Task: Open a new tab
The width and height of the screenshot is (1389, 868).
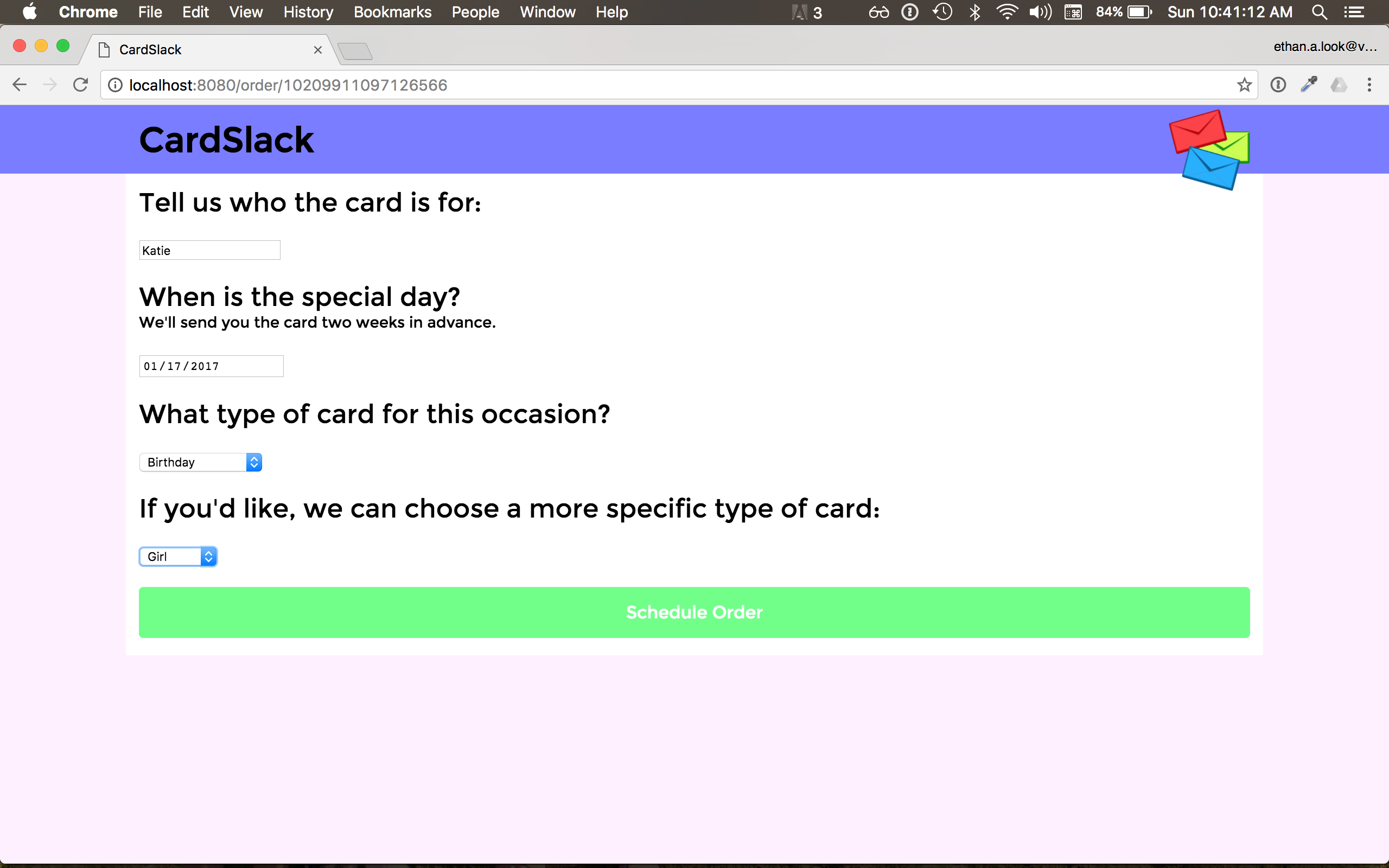Action: pos(355,51)
